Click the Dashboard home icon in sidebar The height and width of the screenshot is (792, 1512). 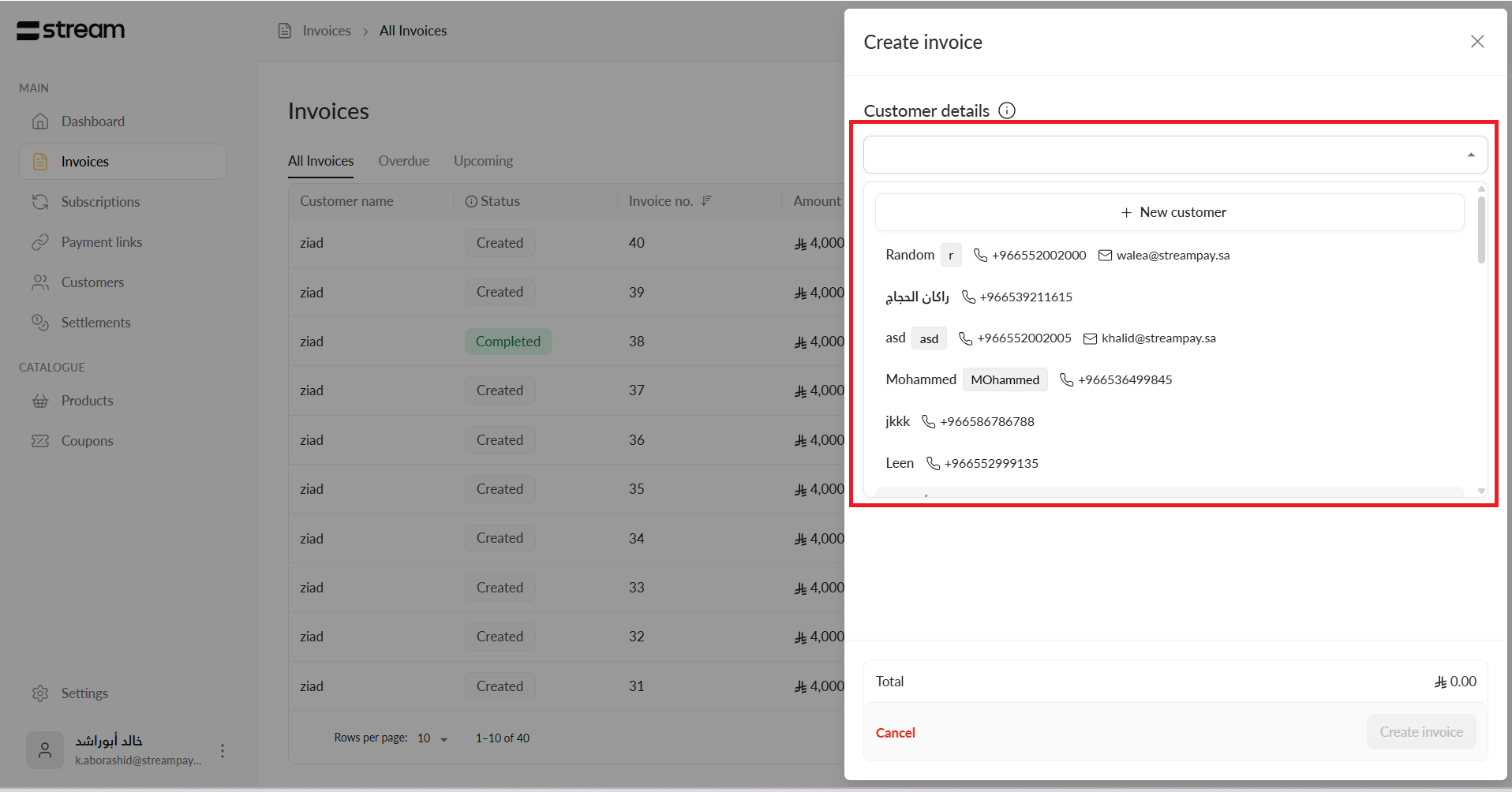point(40,121)
